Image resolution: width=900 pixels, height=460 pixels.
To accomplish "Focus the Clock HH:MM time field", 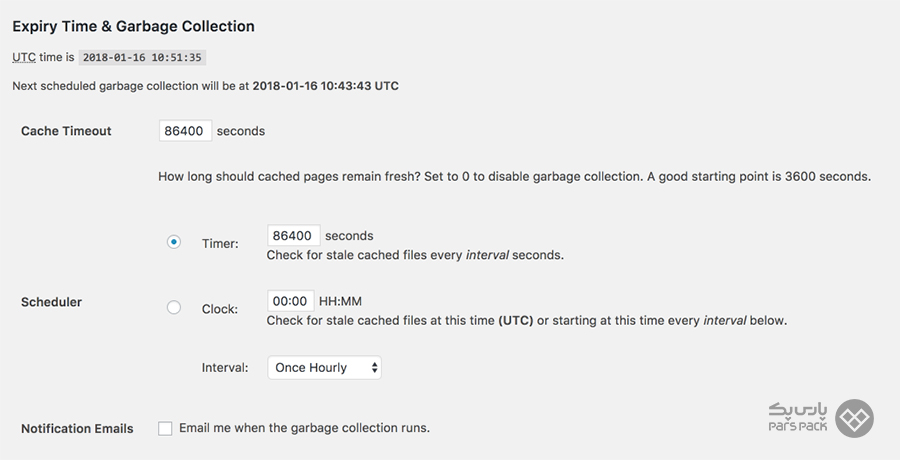I will tap(290, 301).
